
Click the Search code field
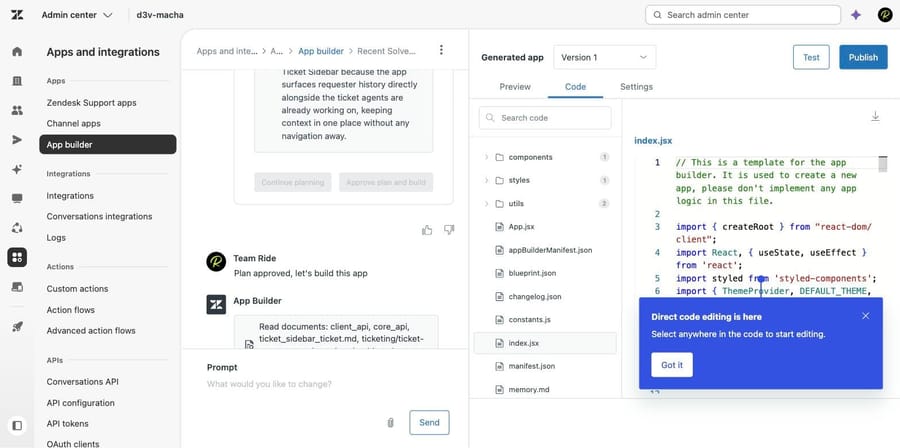(545, 118)
